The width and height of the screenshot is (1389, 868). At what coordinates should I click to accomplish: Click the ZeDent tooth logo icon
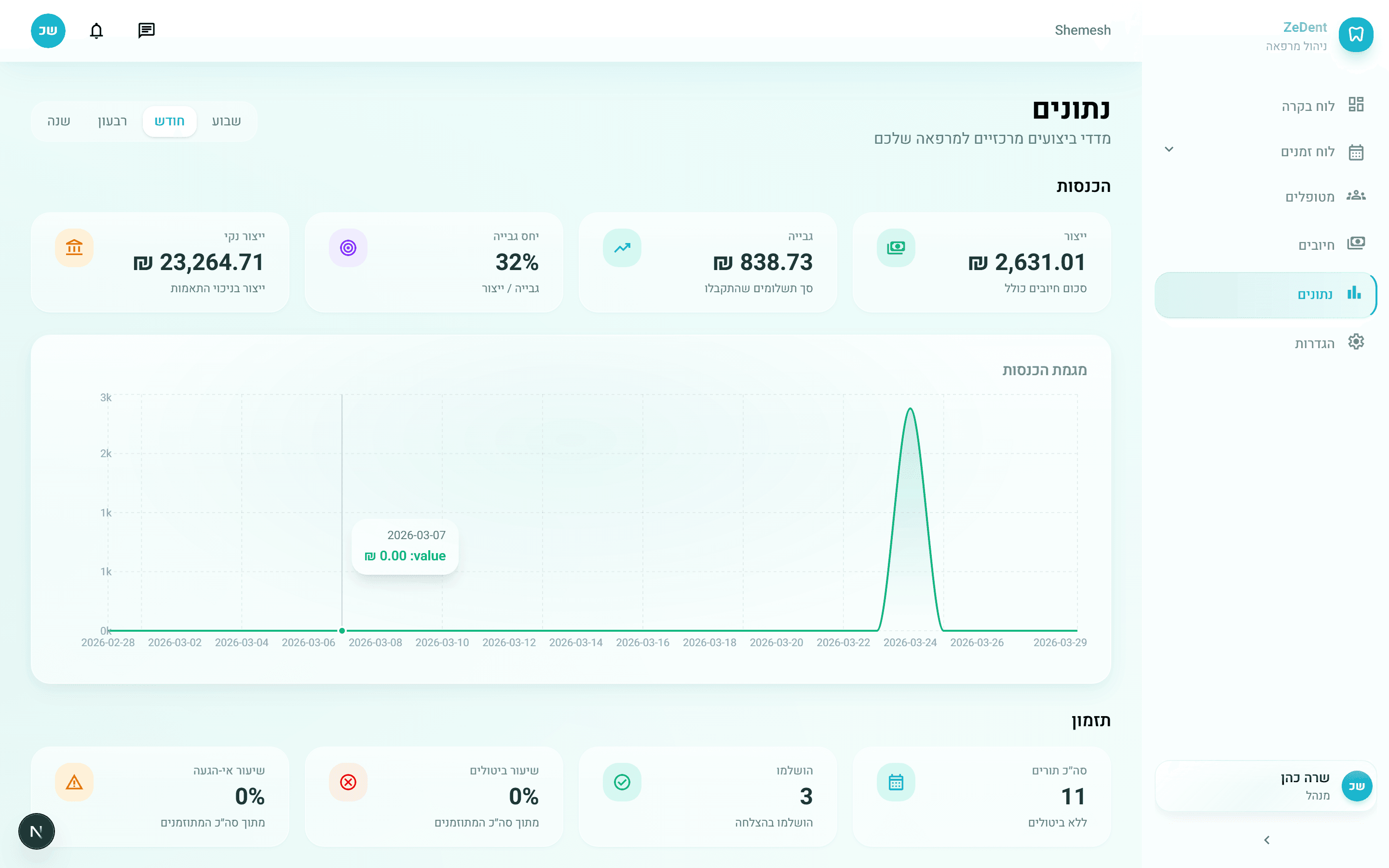click(1355, 34)
